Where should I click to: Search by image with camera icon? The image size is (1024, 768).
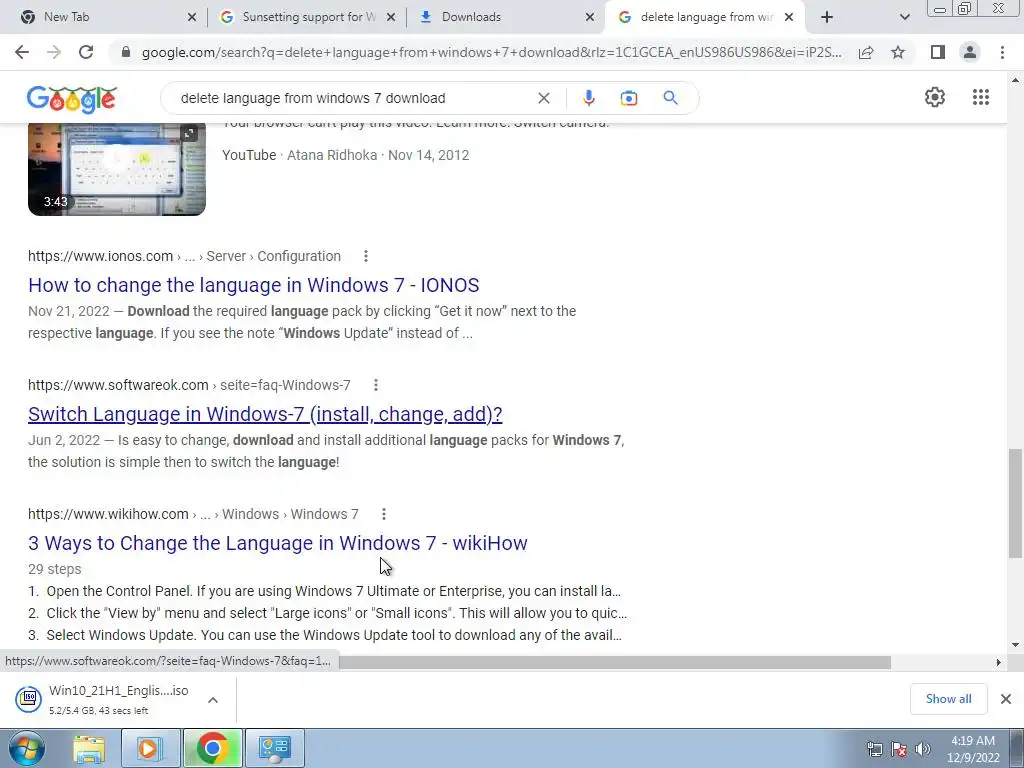628,98
